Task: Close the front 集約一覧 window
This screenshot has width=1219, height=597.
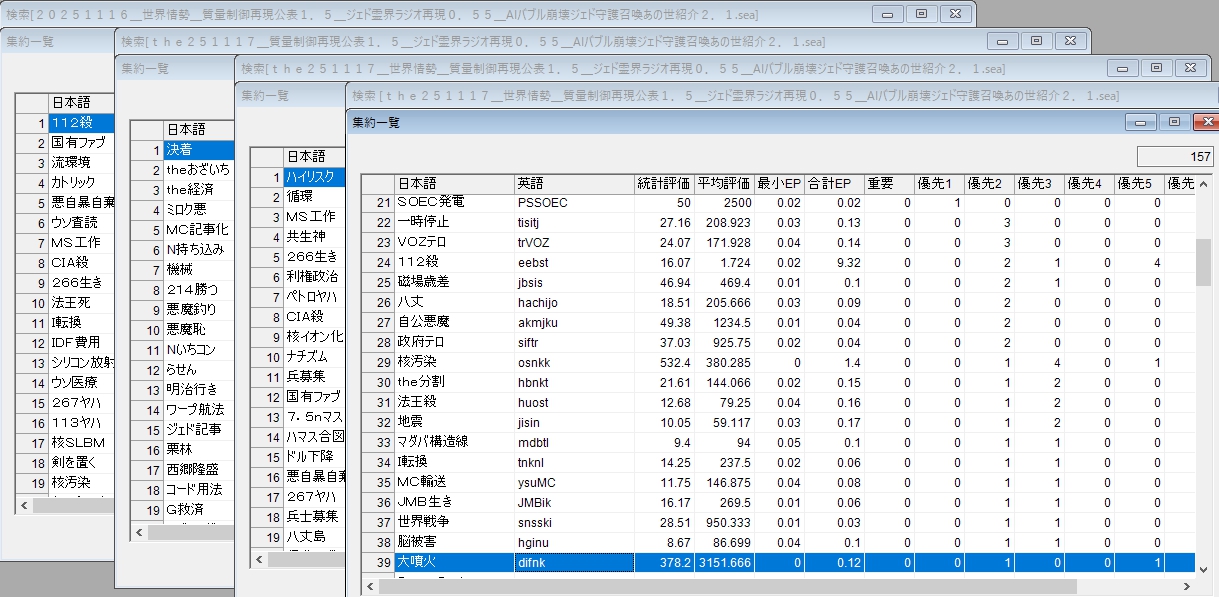Action: (x=1208, y=122)
